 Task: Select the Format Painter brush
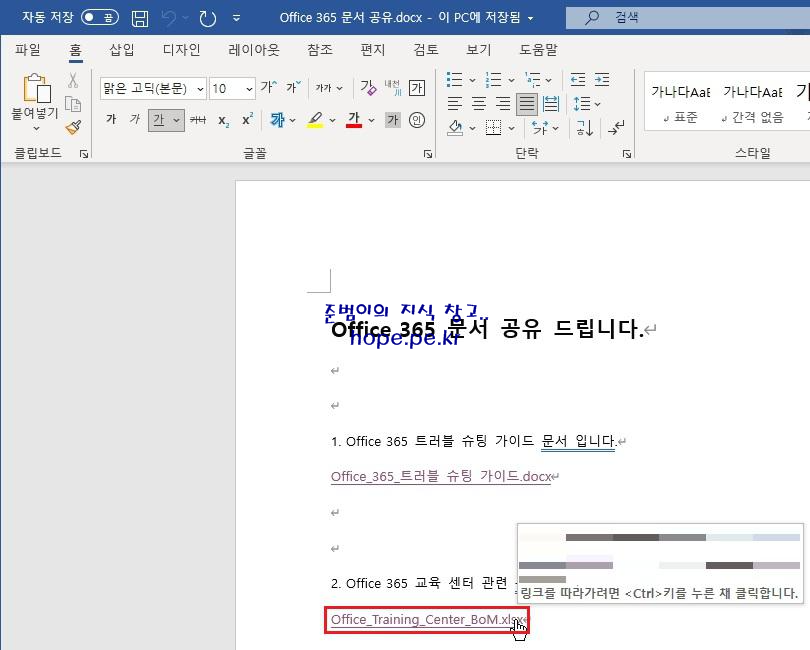pyautogui.click(x=73, y=127)
